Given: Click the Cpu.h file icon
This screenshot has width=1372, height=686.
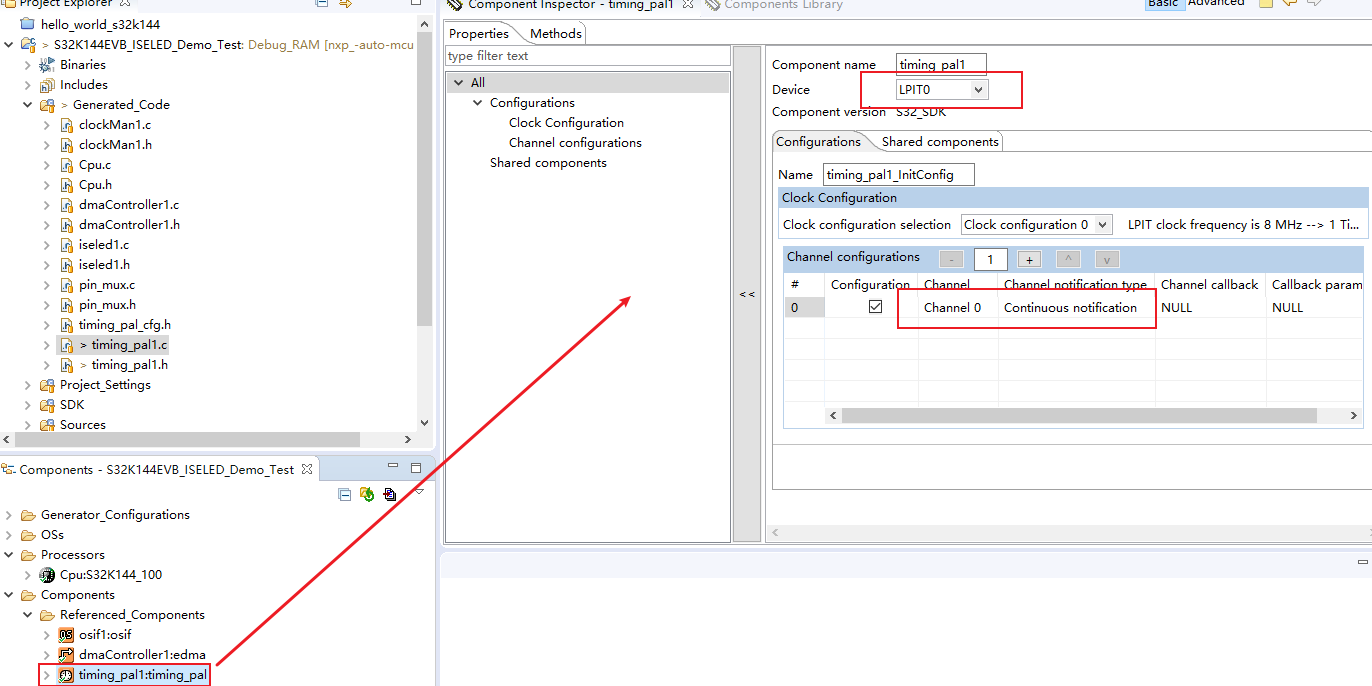Looking at the screenshot, I should (67, 185).
